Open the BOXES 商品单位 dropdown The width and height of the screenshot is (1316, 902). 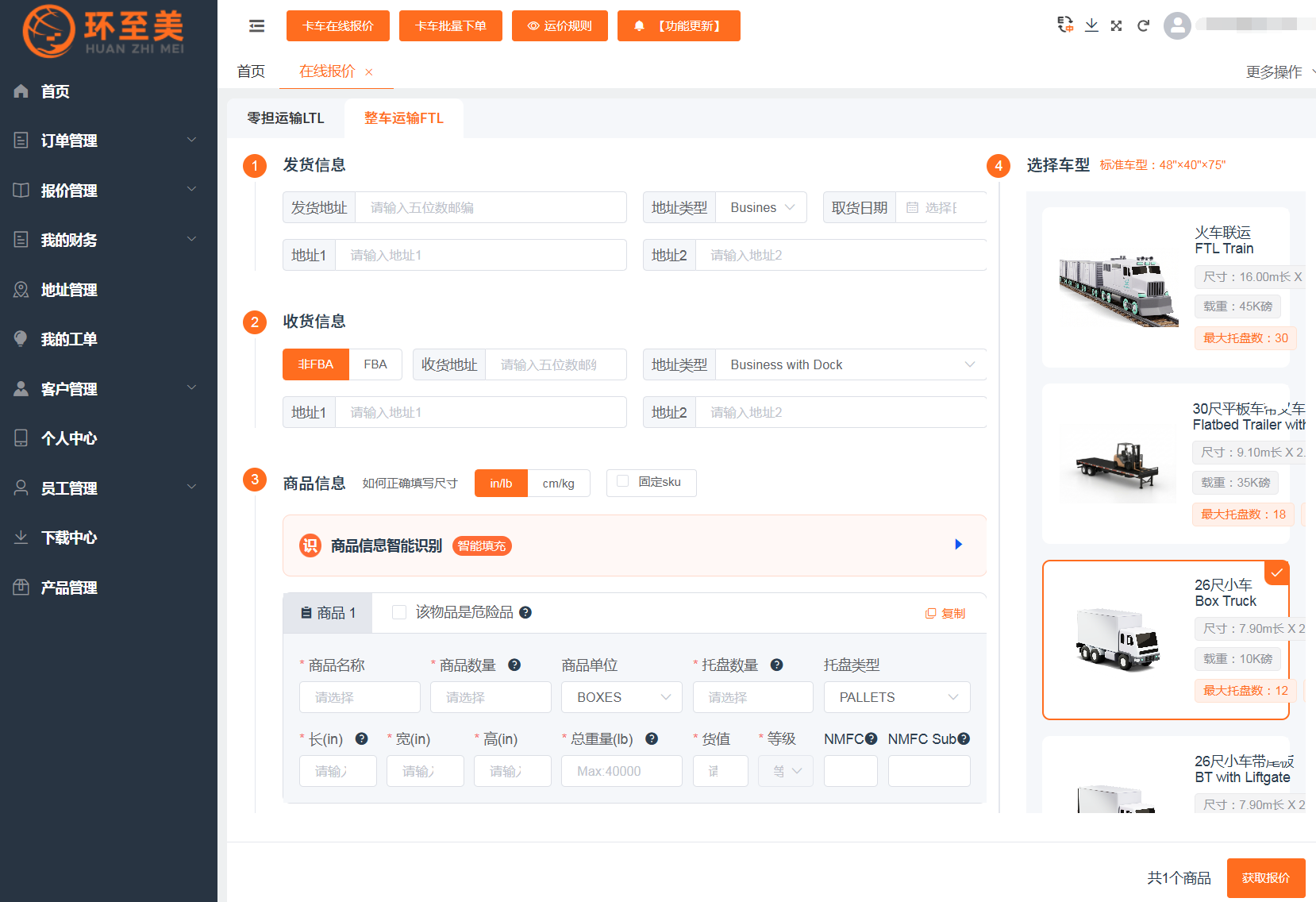click(622, 697)
